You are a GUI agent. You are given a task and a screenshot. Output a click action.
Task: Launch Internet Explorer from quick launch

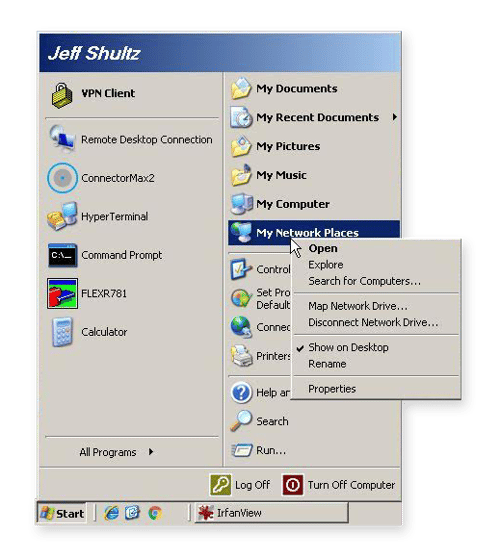coord(111,513)
